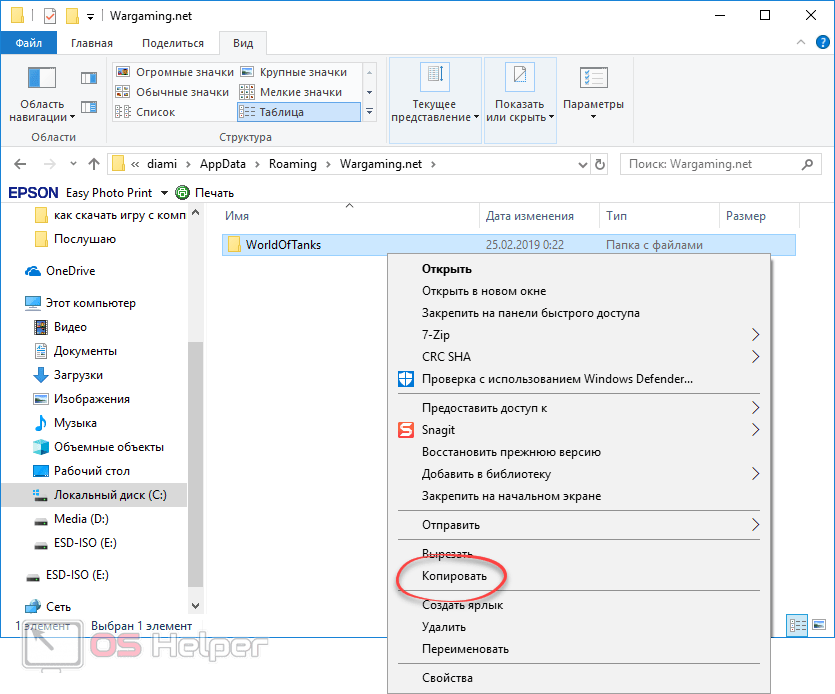
Task: Open the Home ribbon tab
Action: 91,43
